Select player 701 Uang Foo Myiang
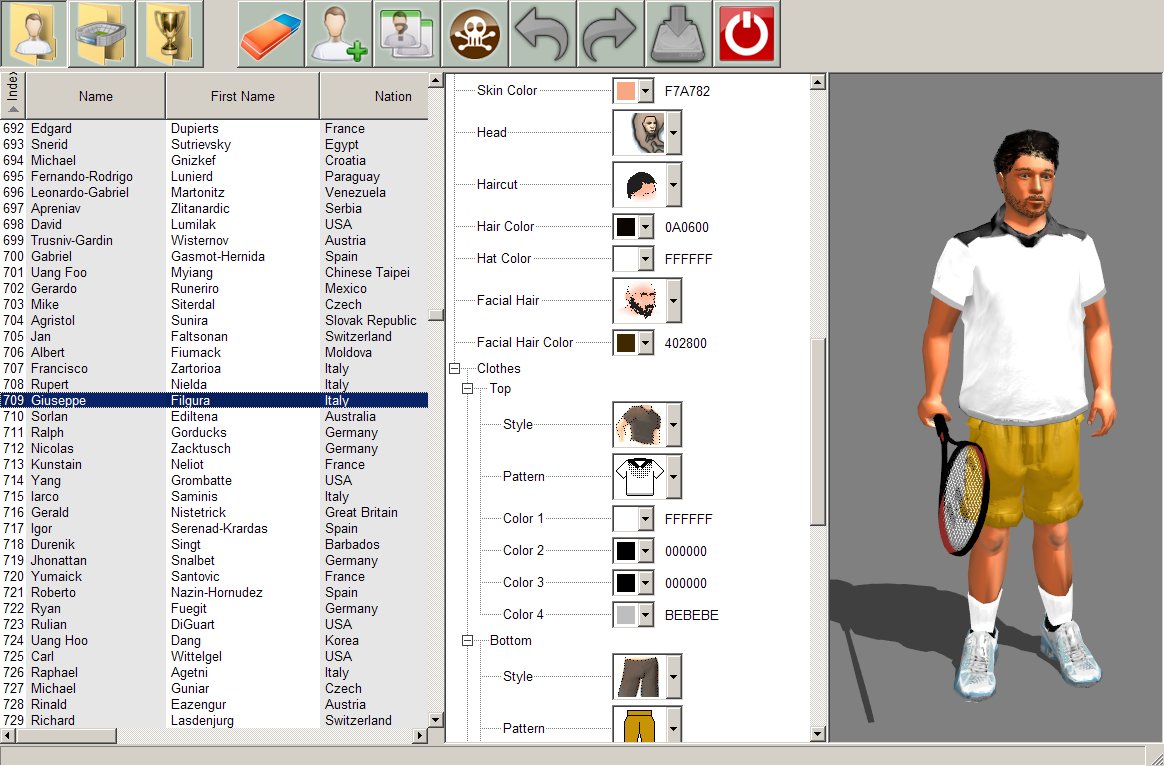The width and height of the screenshot is (1164, 766). (214, 272)
